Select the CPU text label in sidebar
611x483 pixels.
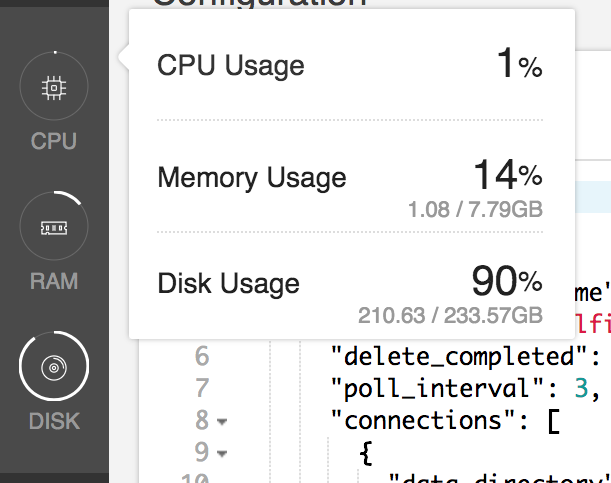tap(54, 141)
